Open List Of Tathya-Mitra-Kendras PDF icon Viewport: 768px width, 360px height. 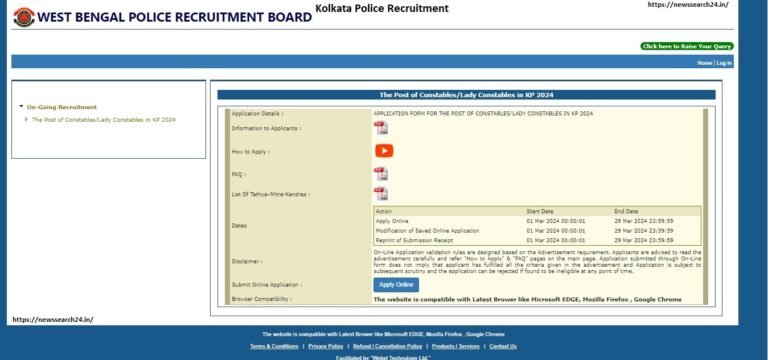tap(381, 193)
